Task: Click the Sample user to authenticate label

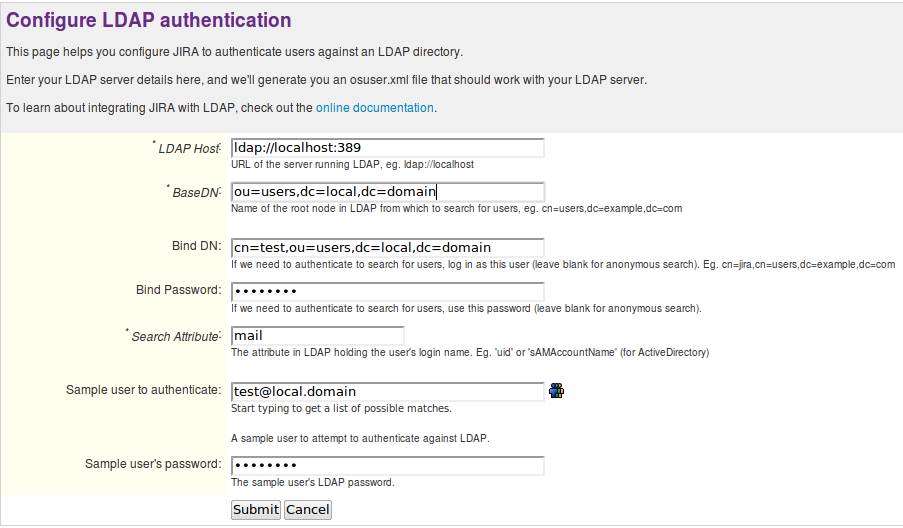Action: click(143, 390)
